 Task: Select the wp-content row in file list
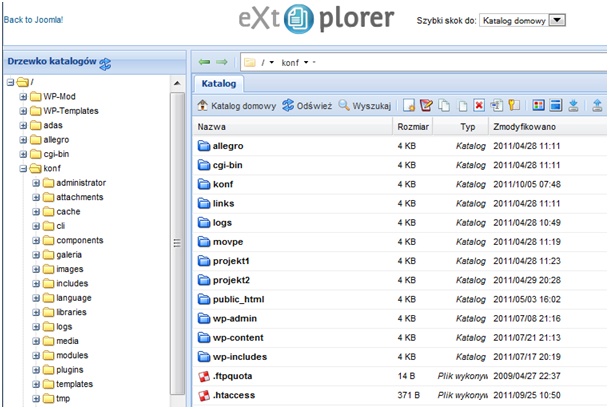point(400,338)
